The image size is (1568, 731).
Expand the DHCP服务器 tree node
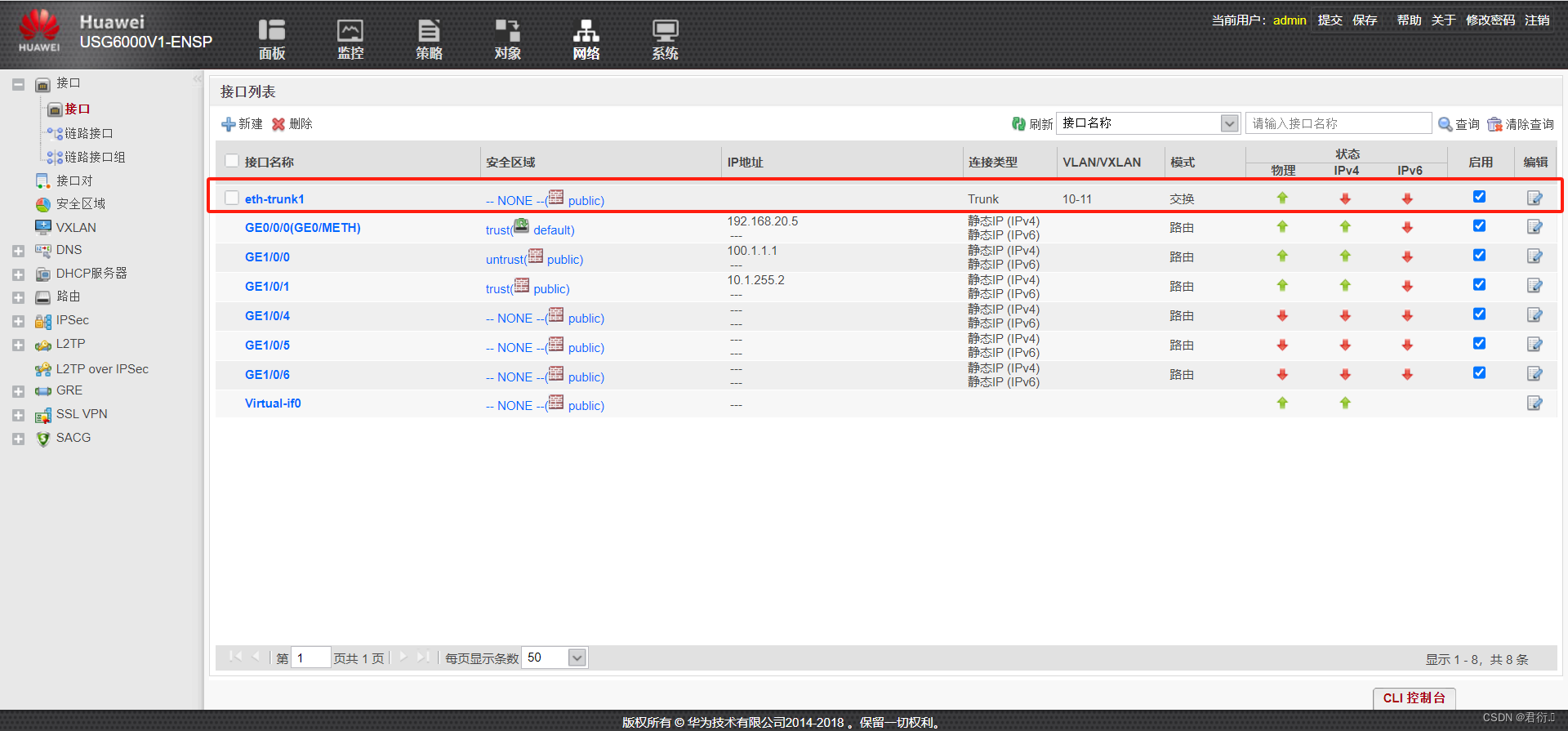(x=18, y=275)
